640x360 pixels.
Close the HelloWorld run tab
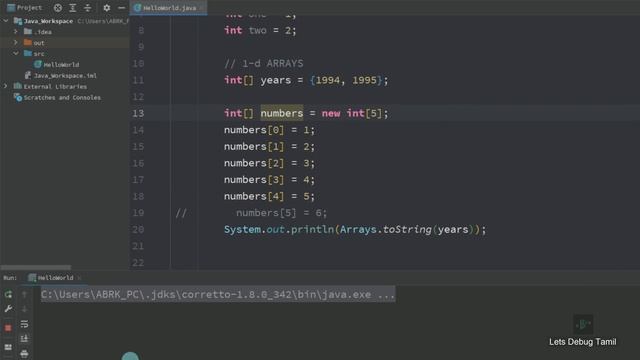80,278
